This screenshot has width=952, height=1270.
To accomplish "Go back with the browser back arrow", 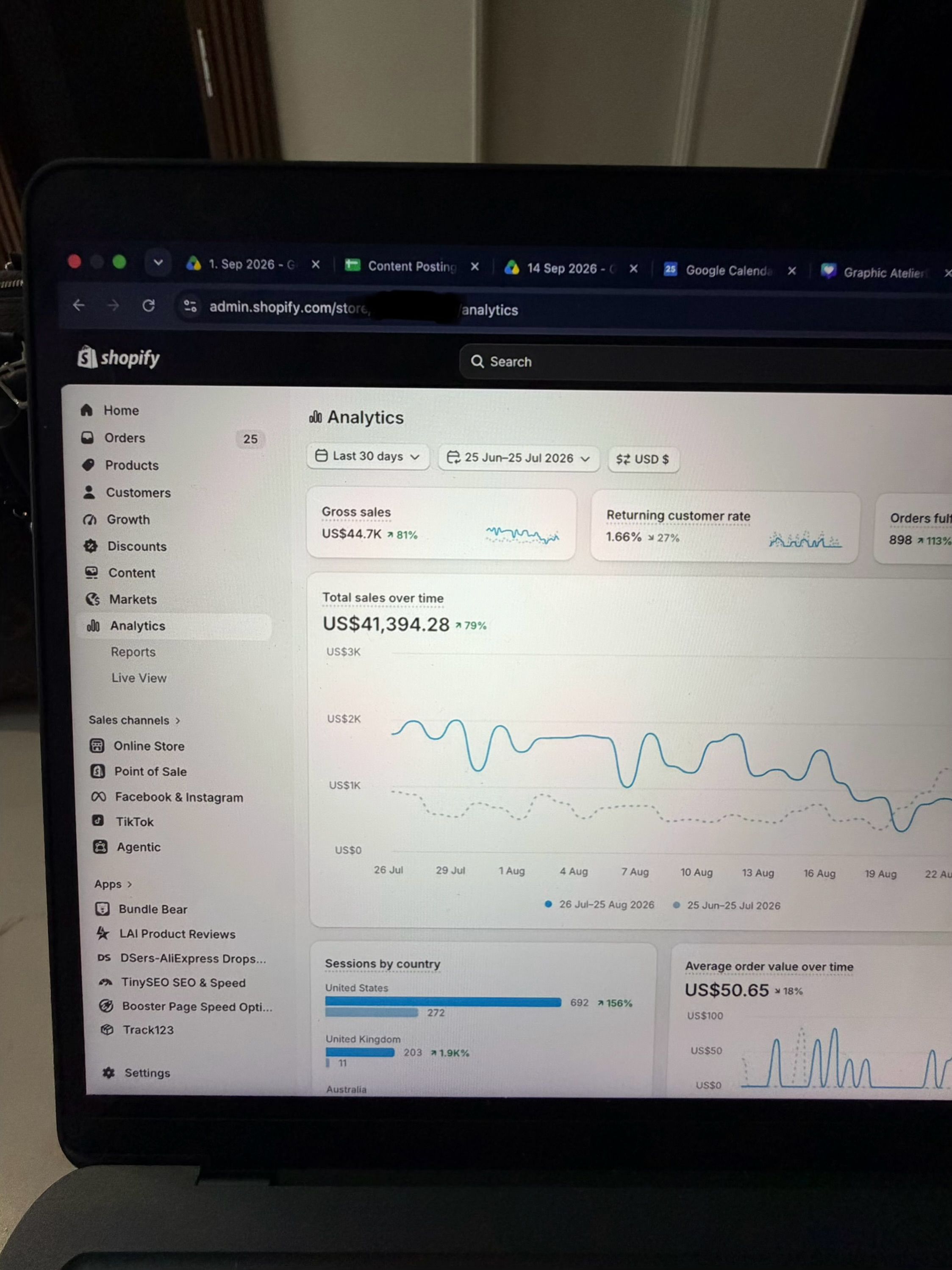I will 79,305.
